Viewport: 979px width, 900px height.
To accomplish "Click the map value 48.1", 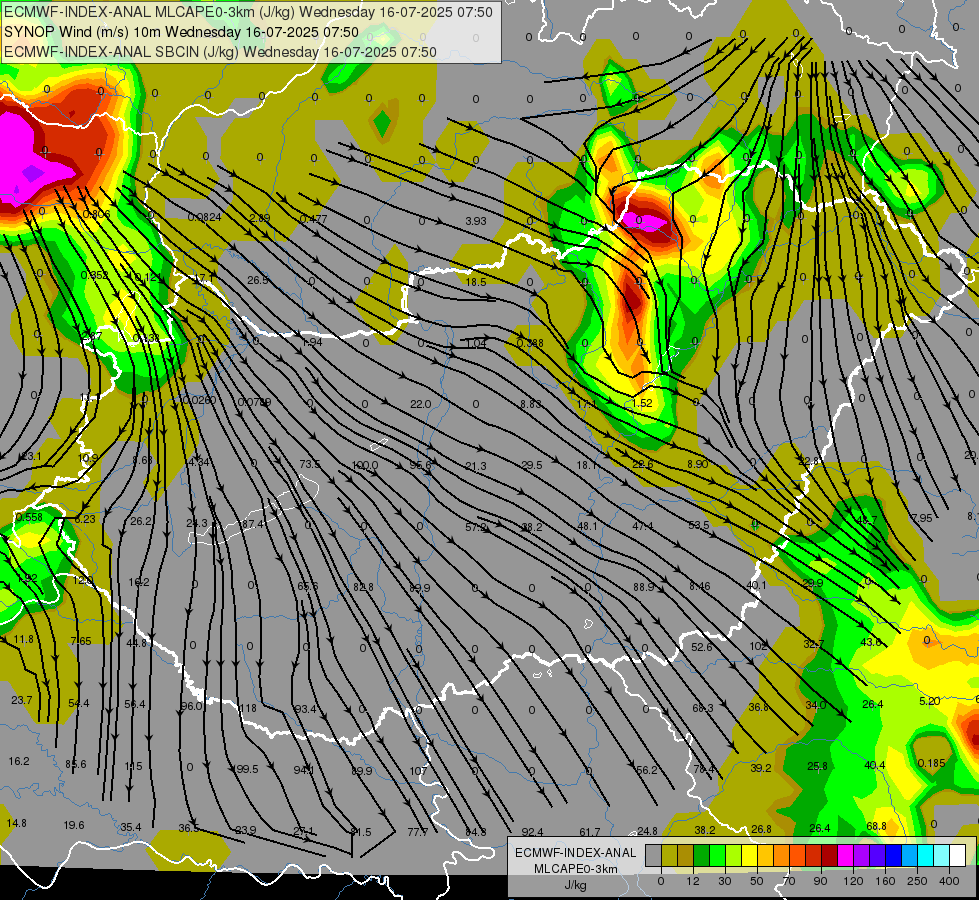I will (587, 527).
